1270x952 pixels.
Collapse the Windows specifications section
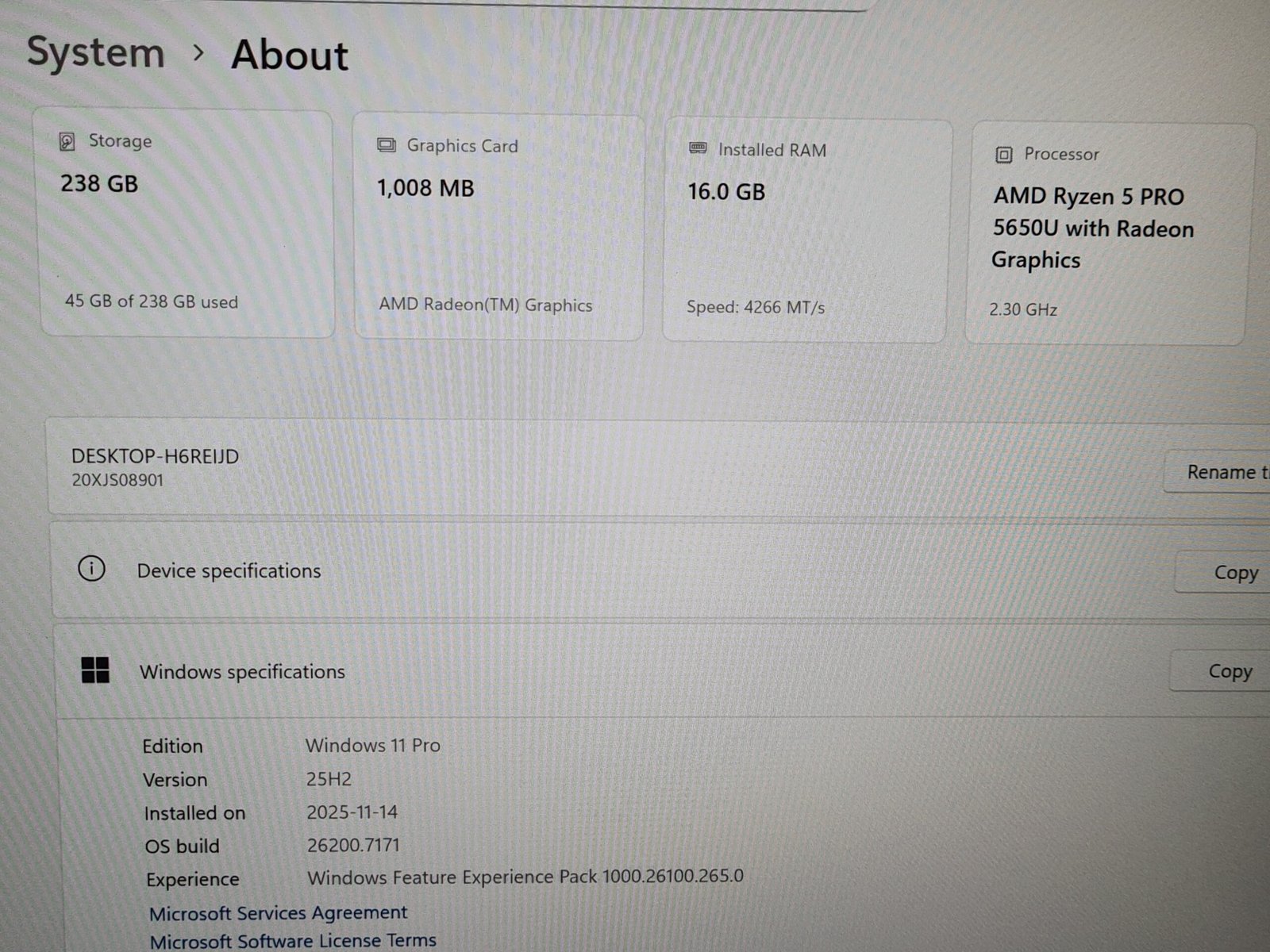(242, 672)
